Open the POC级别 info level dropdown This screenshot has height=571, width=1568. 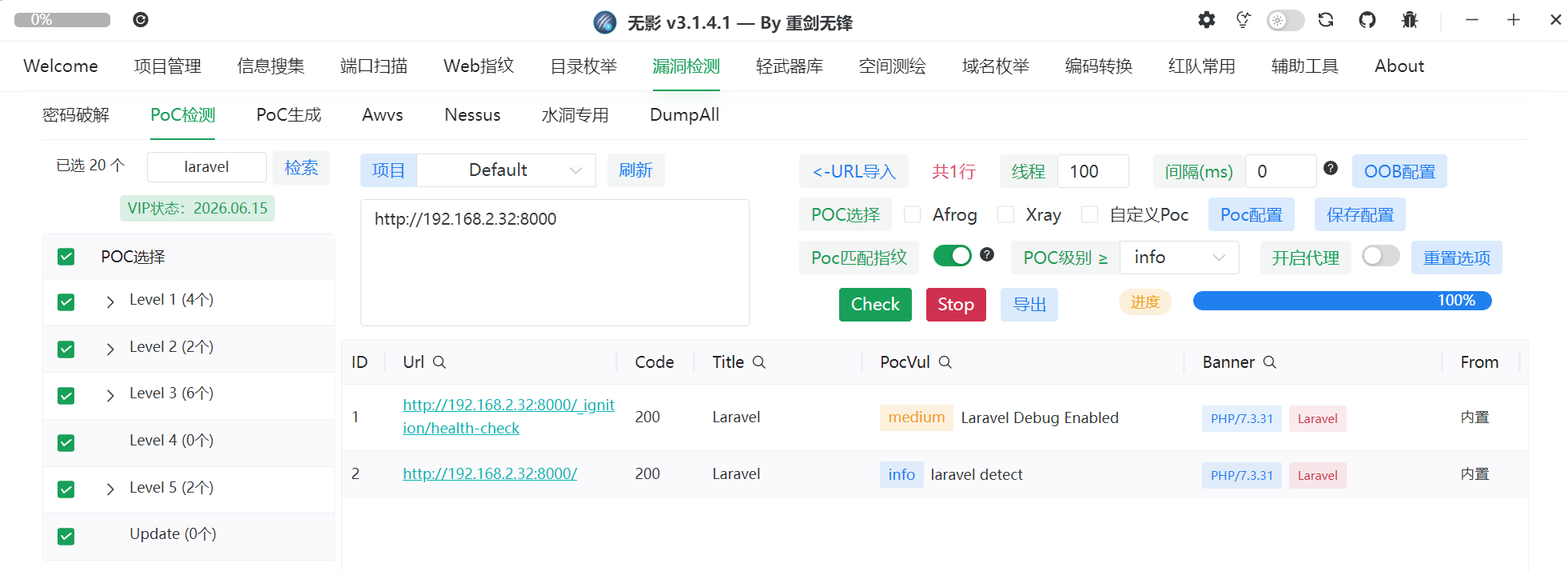coord(1179,258)
